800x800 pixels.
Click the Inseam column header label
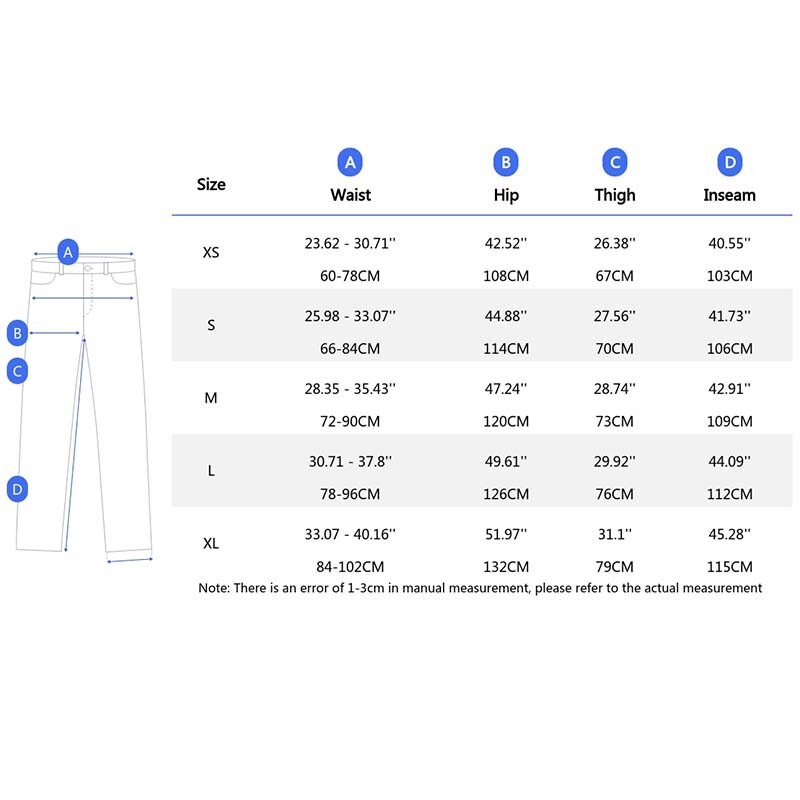coord(729,195)
